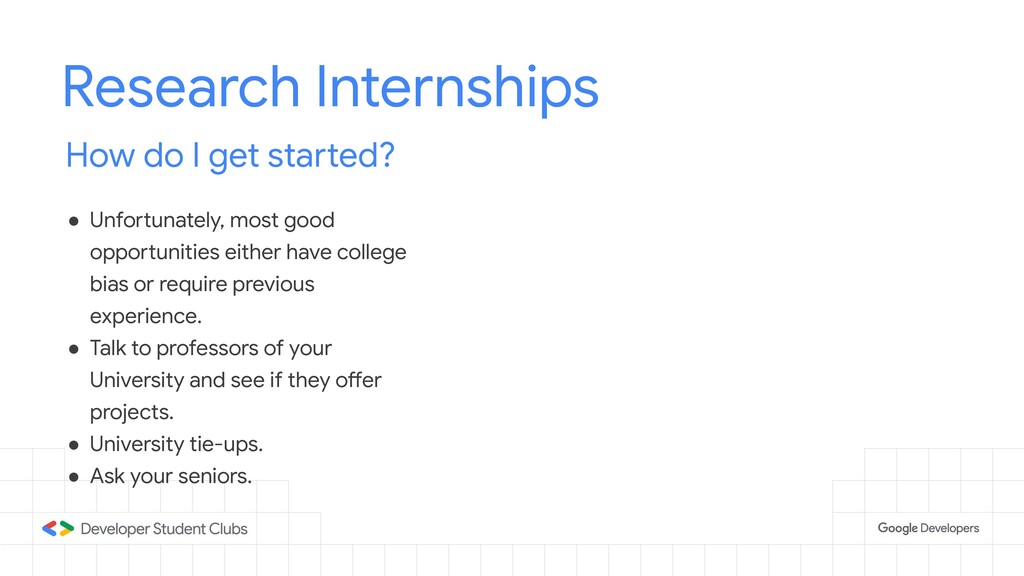The height and width of the screenshot is (576, 1024).
Task: Click the word projects.
Action: [131, 413]
